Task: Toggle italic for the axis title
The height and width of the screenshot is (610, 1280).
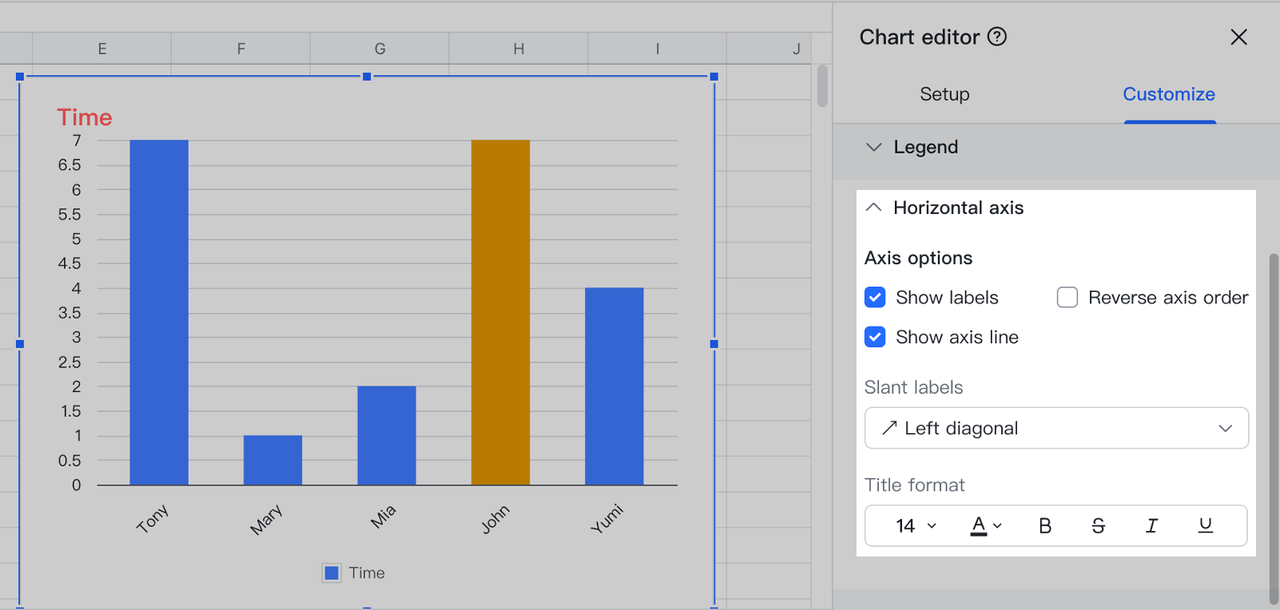Action: tap(1152, 526)
